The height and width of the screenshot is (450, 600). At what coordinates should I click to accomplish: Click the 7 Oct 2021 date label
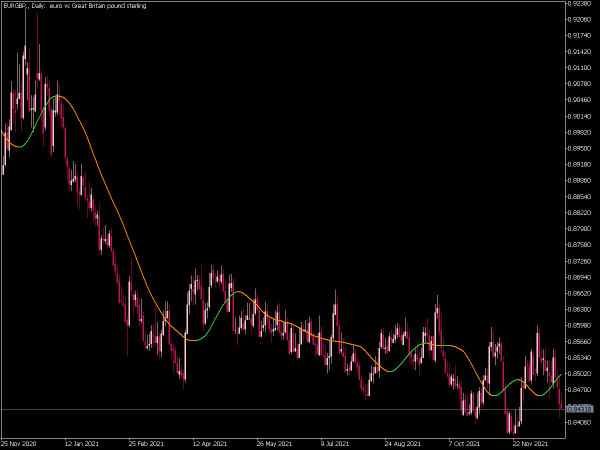(464, 444)
